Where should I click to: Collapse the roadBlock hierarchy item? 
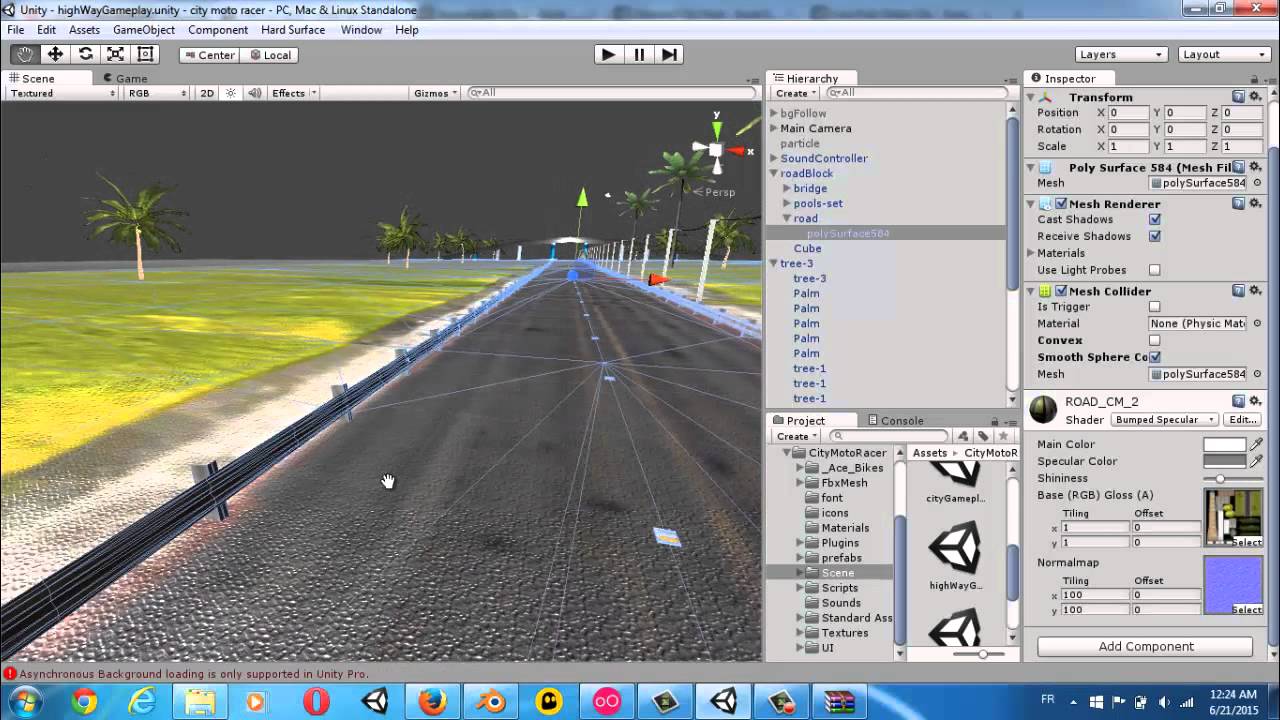(773, 173)
